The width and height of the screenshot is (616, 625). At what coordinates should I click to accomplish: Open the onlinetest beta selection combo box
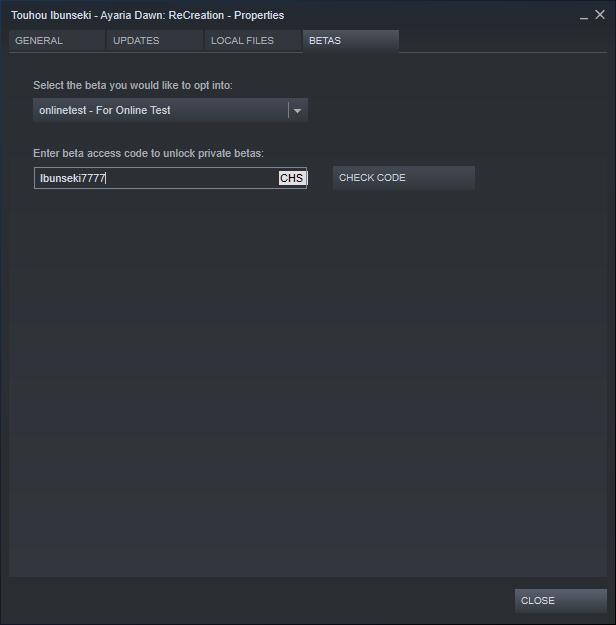170,110
